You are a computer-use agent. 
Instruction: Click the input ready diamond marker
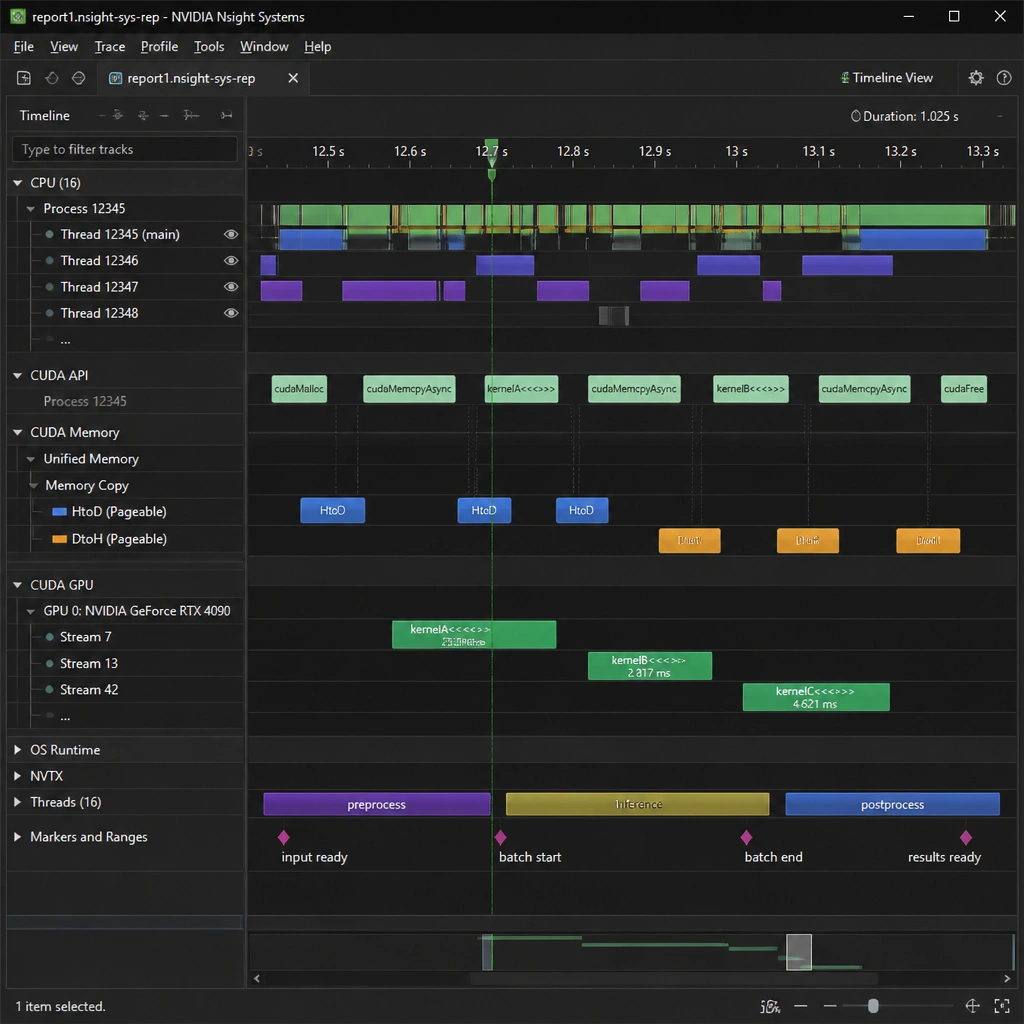pos(283,837)
